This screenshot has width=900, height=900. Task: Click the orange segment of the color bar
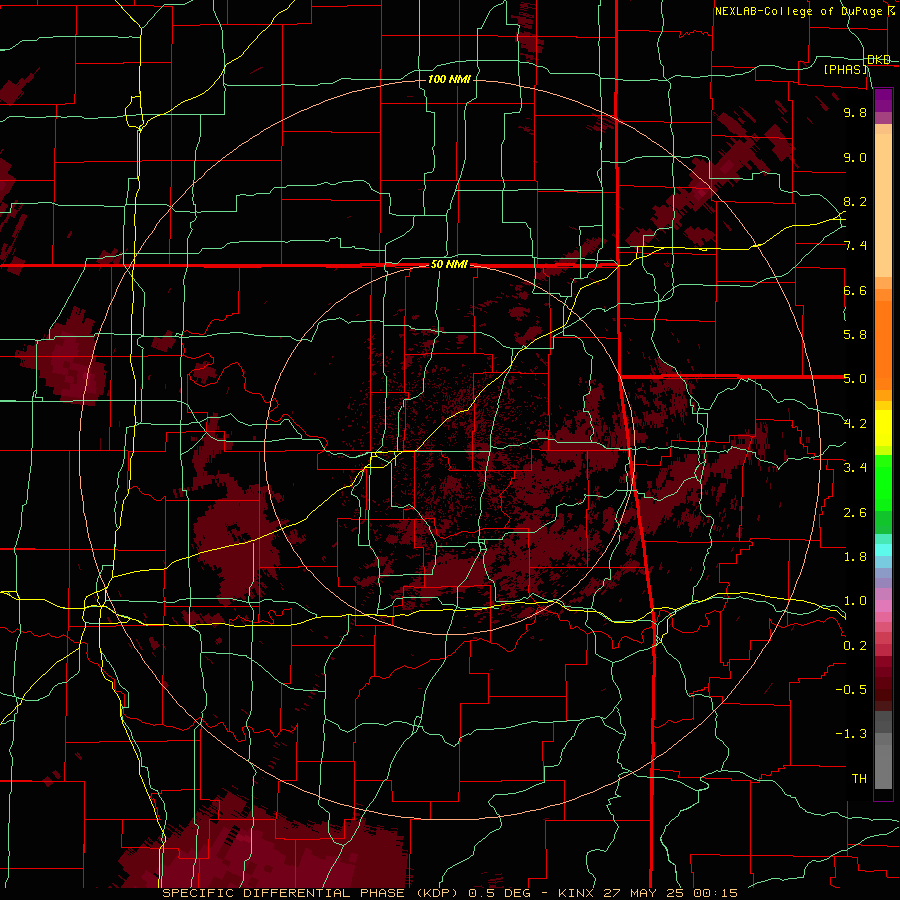tap(883, 344)
